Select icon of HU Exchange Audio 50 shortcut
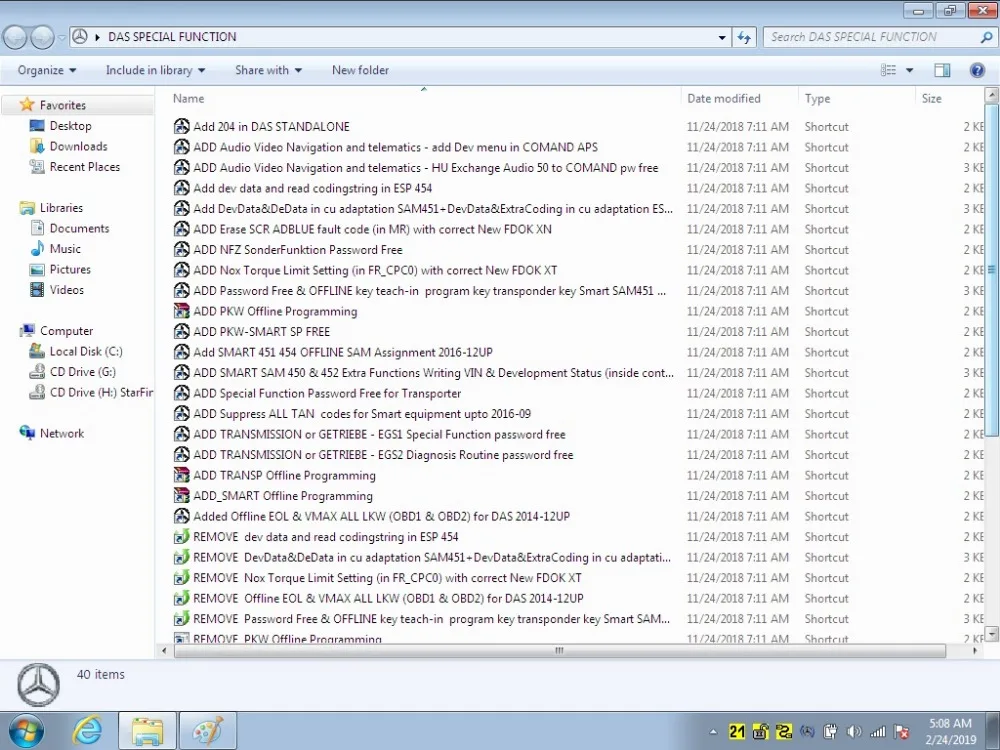Viewport: 1000px width, 750px height. (x=182, y=167)
